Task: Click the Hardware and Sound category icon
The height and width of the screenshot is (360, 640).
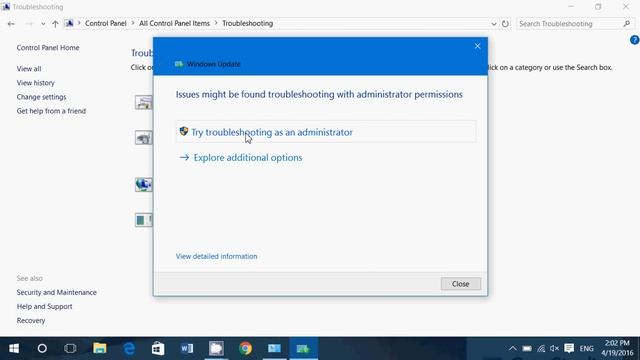Action: pyautogui.click(x=144, y=138)
